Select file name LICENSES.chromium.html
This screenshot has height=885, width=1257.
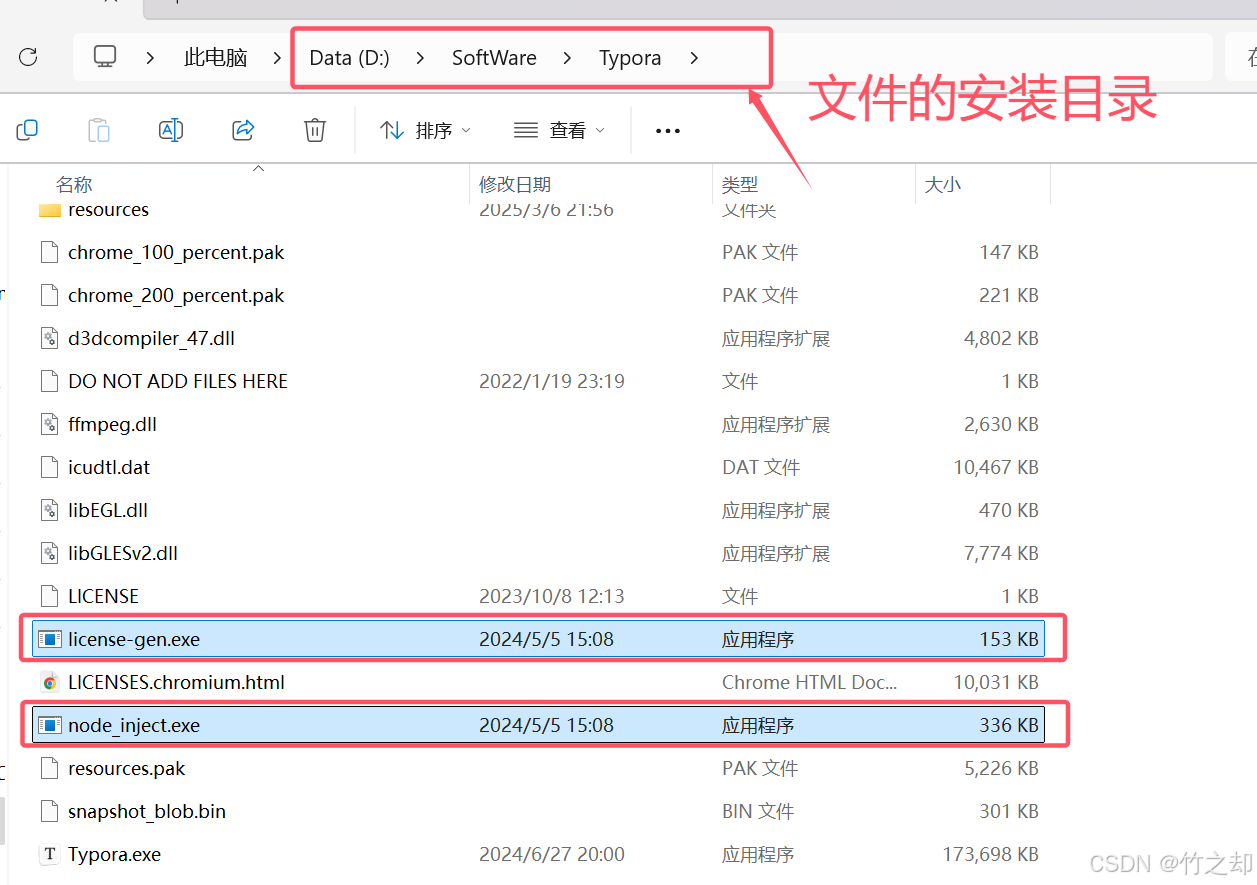(176, 682)
